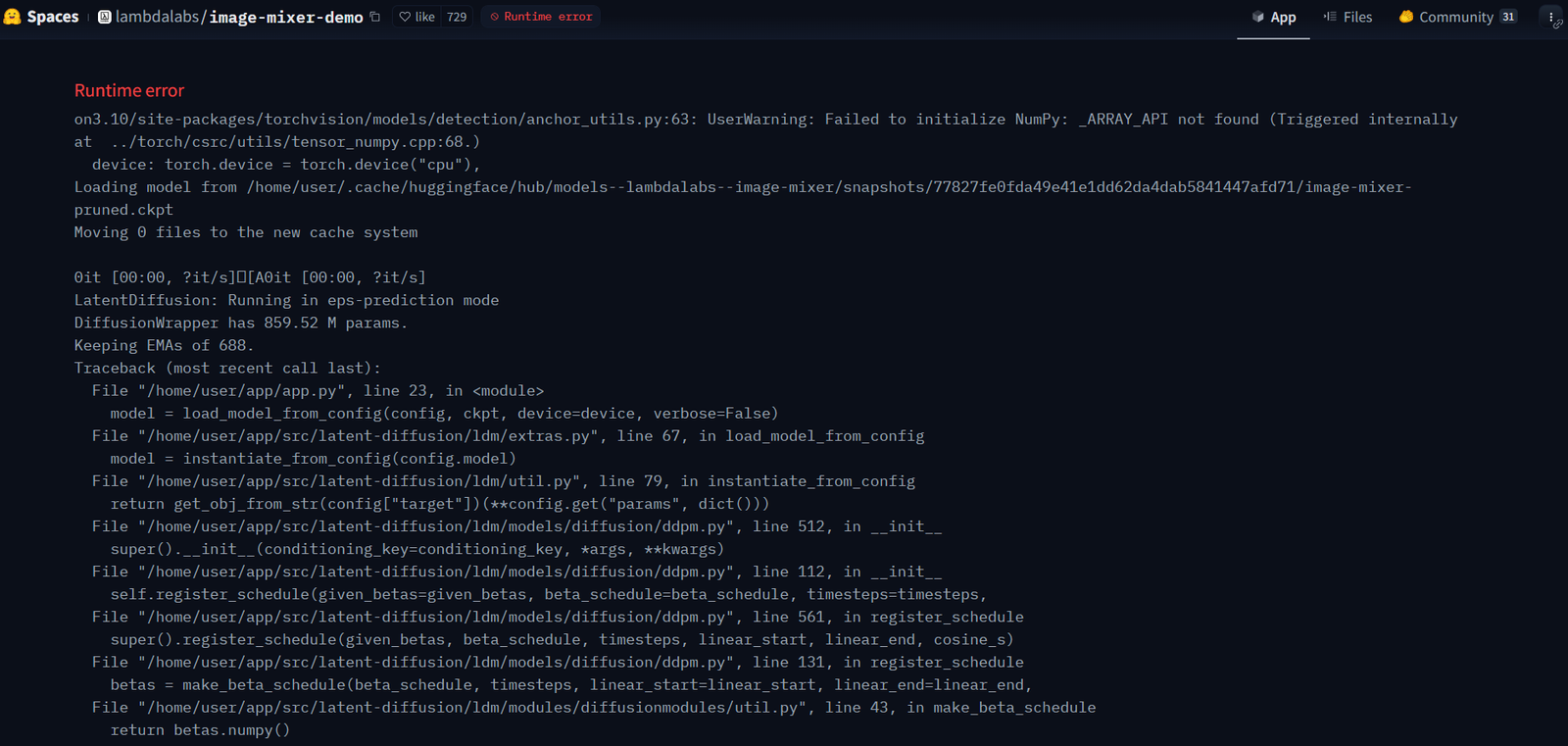1568x746 pixels.
Task: Click the Community count badge 31
Action: pos(1508,17)
